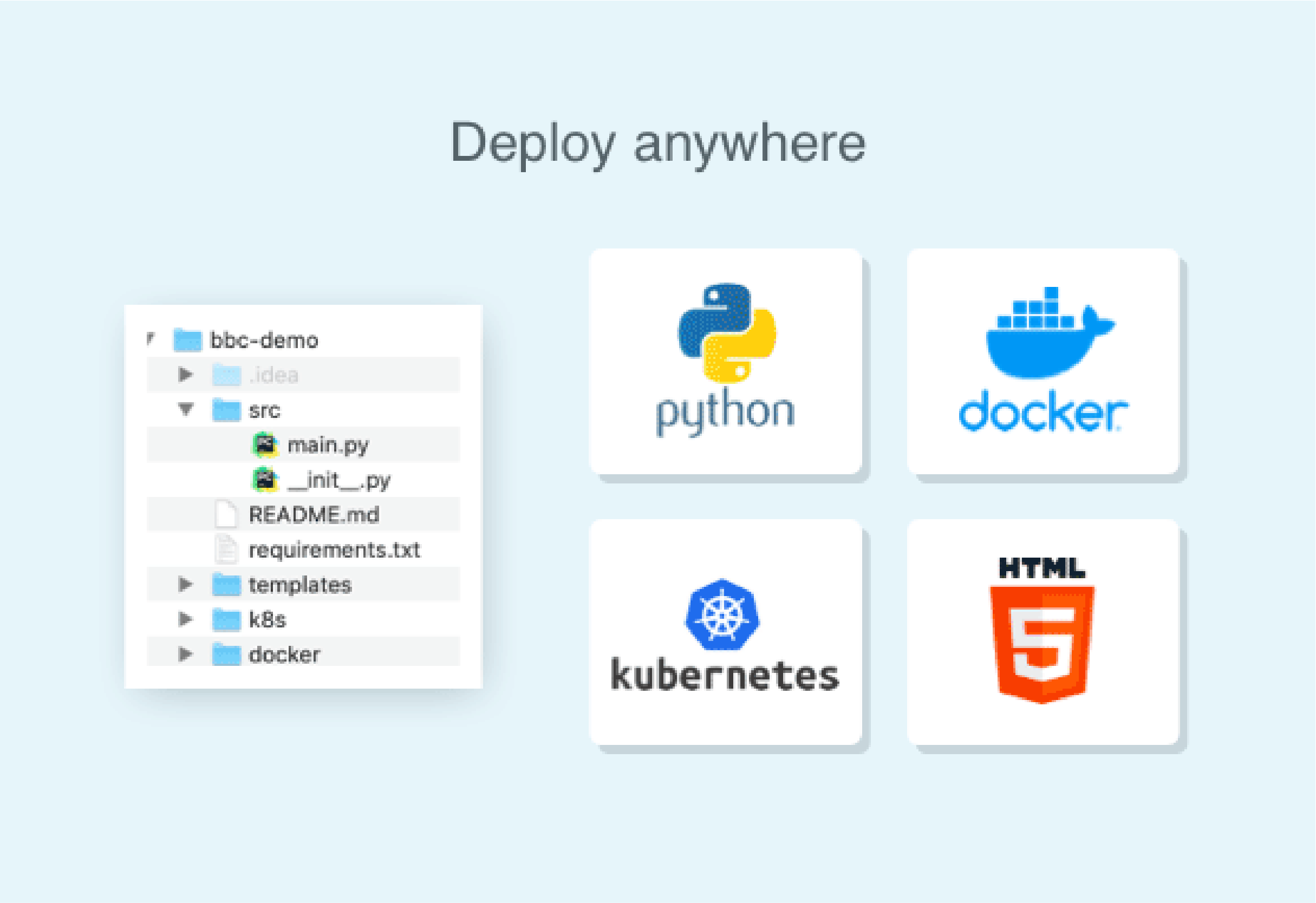
Task: Click the k8s folder icon
Action: tap(226, 619)
